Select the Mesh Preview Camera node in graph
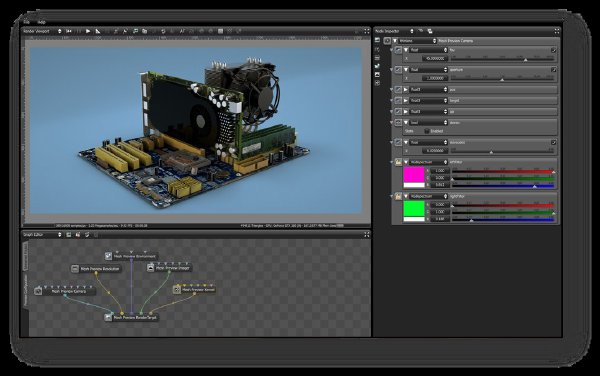Screen dimensions: 600x376 tap(65, 291)
